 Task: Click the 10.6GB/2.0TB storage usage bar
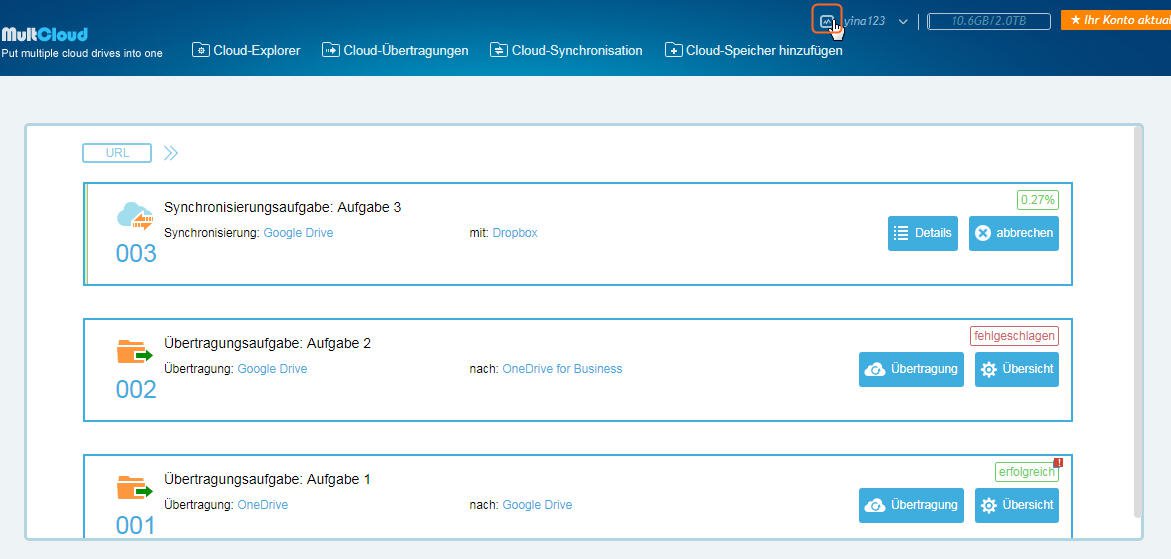point(989,21)
